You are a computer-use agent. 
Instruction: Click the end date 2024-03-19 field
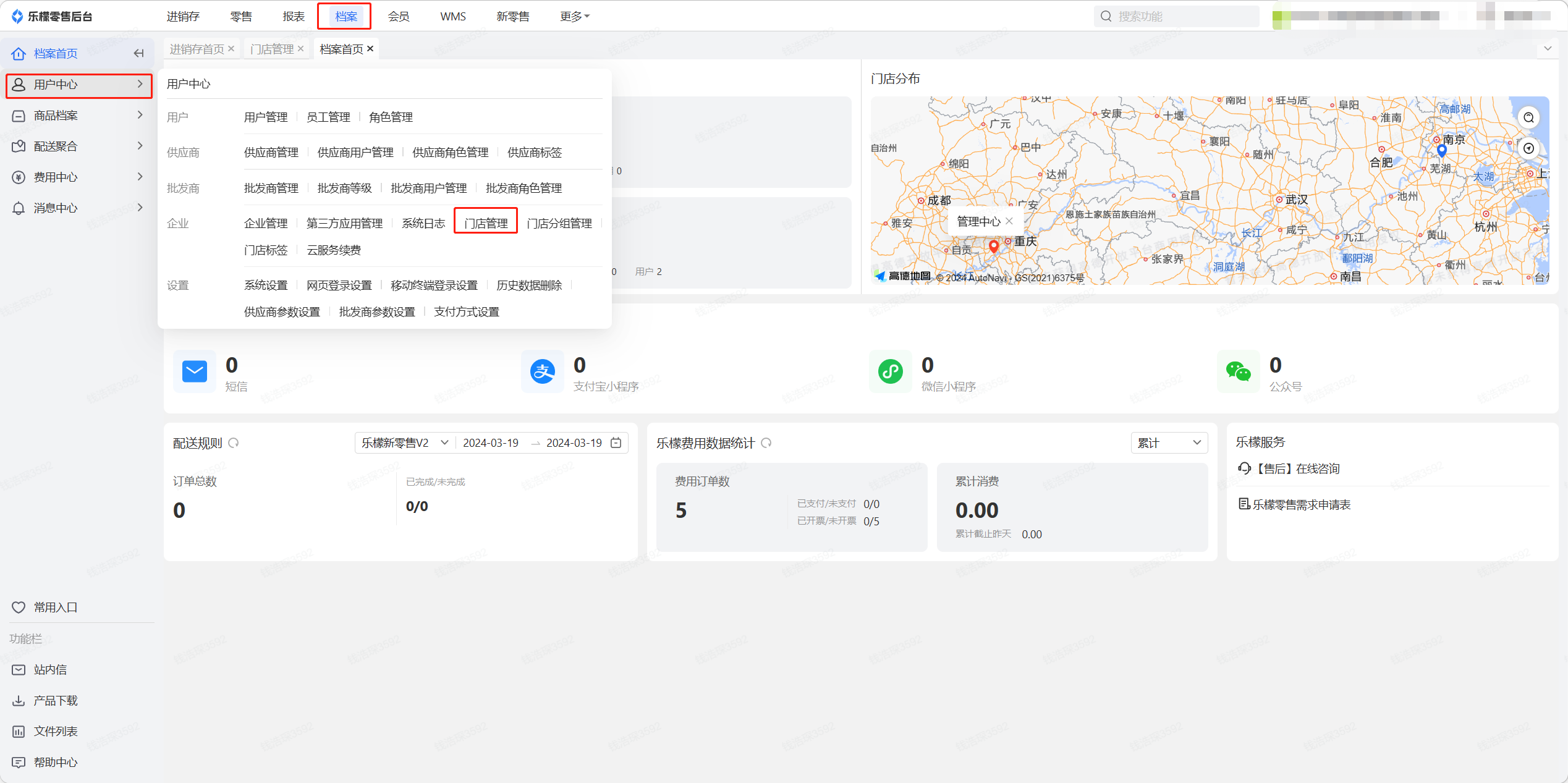point(574,443)
